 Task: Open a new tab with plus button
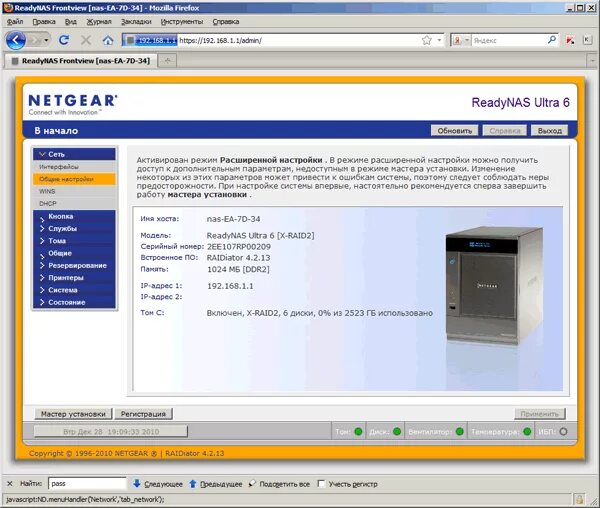coord(168,60)
